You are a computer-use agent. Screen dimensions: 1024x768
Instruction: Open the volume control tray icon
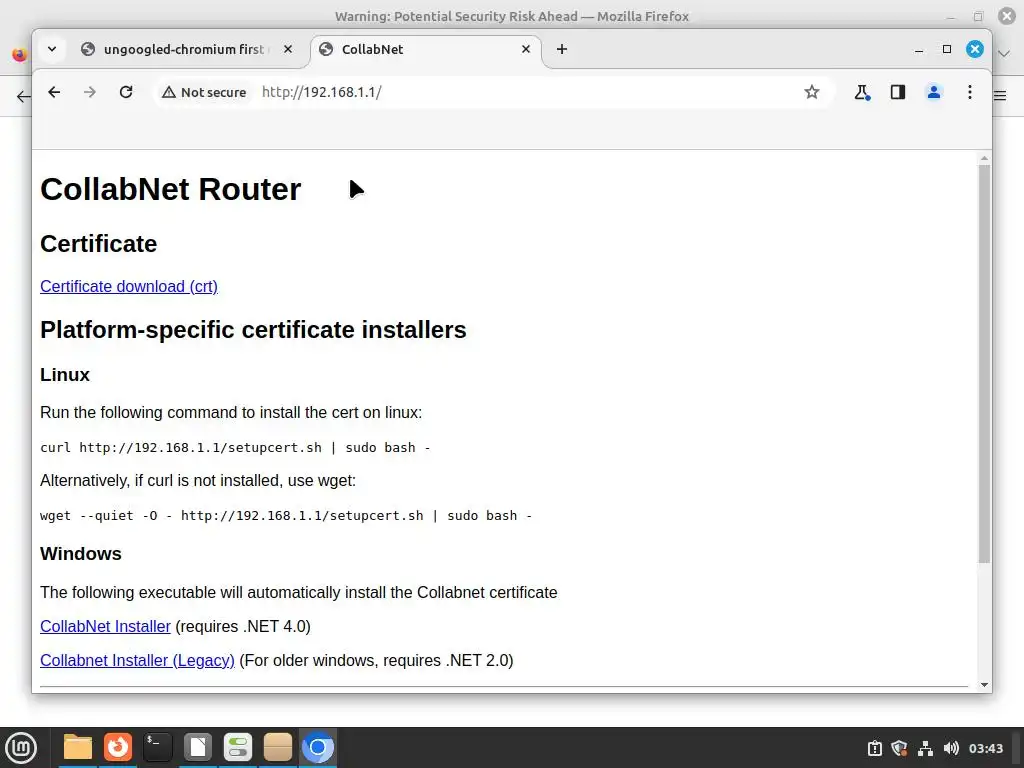(951, 748)
